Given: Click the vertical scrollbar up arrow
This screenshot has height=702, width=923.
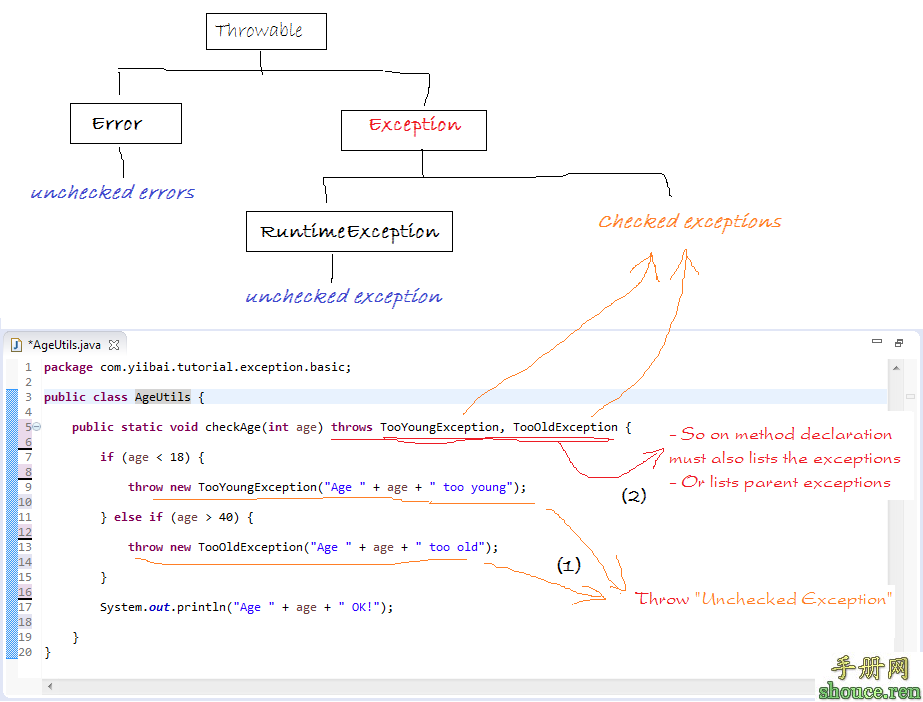Looking at the screenshot, I should 895,367.
